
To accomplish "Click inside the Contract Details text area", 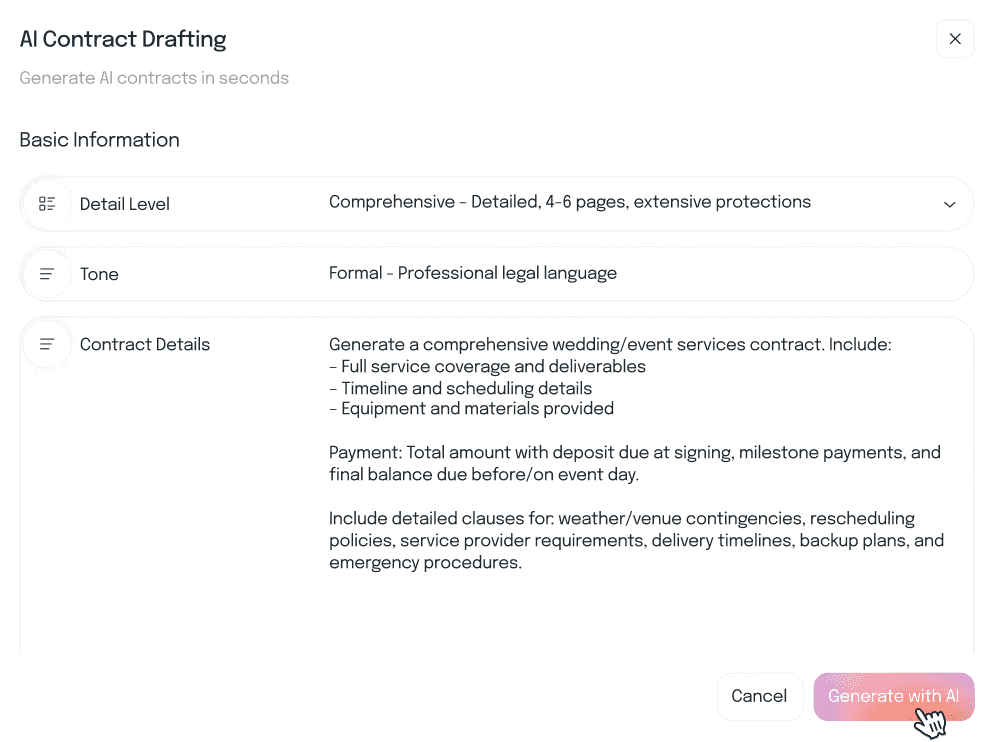I will pos(640,610).
